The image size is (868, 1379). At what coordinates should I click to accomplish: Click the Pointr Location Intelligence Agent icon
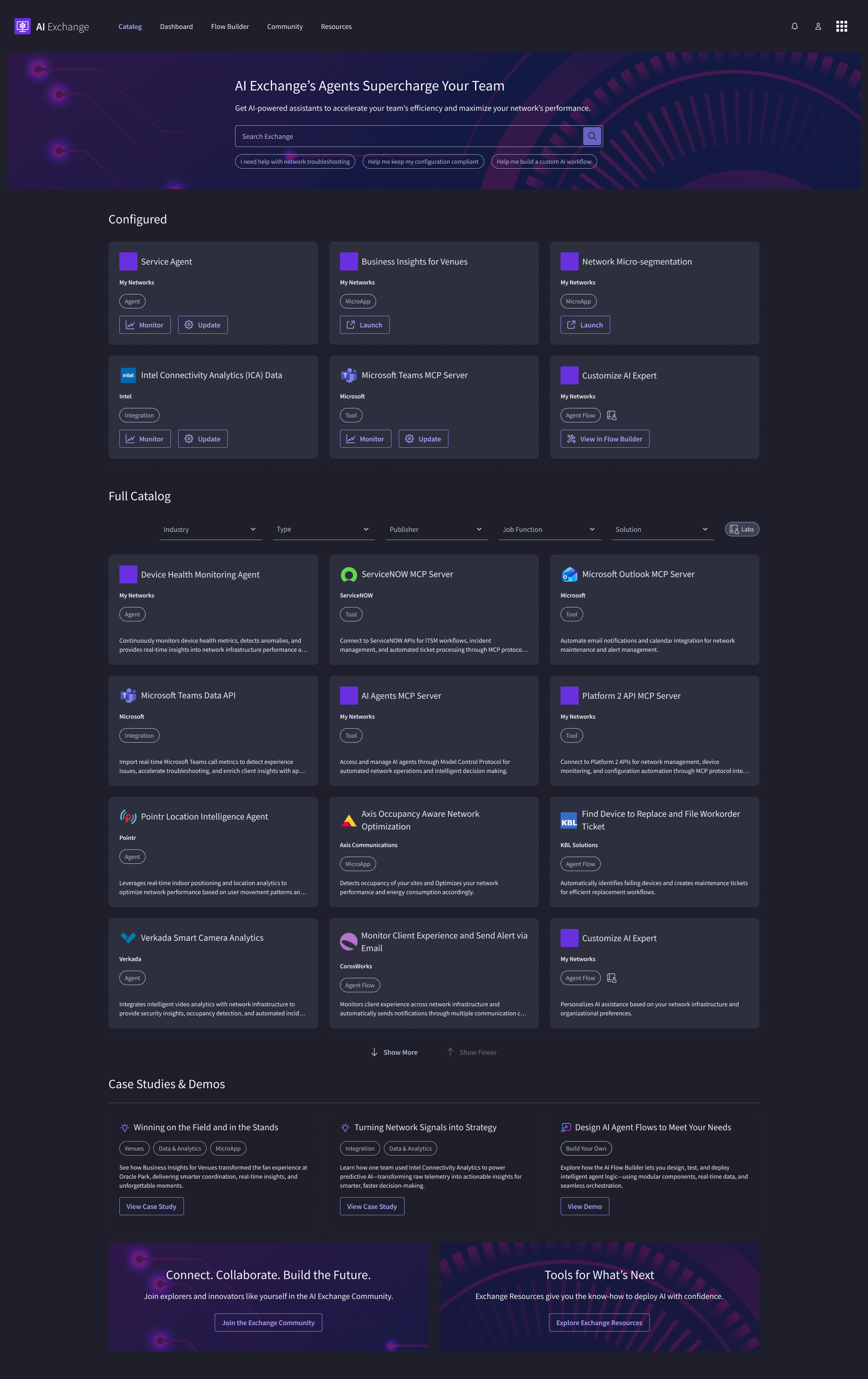point(128,817)
